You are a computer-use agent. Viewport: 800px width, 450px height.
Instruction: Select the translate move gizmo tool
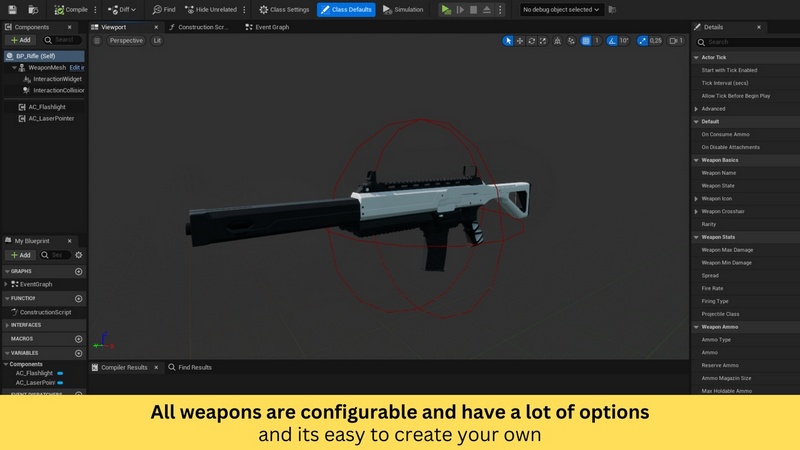[x=520, y=41]
